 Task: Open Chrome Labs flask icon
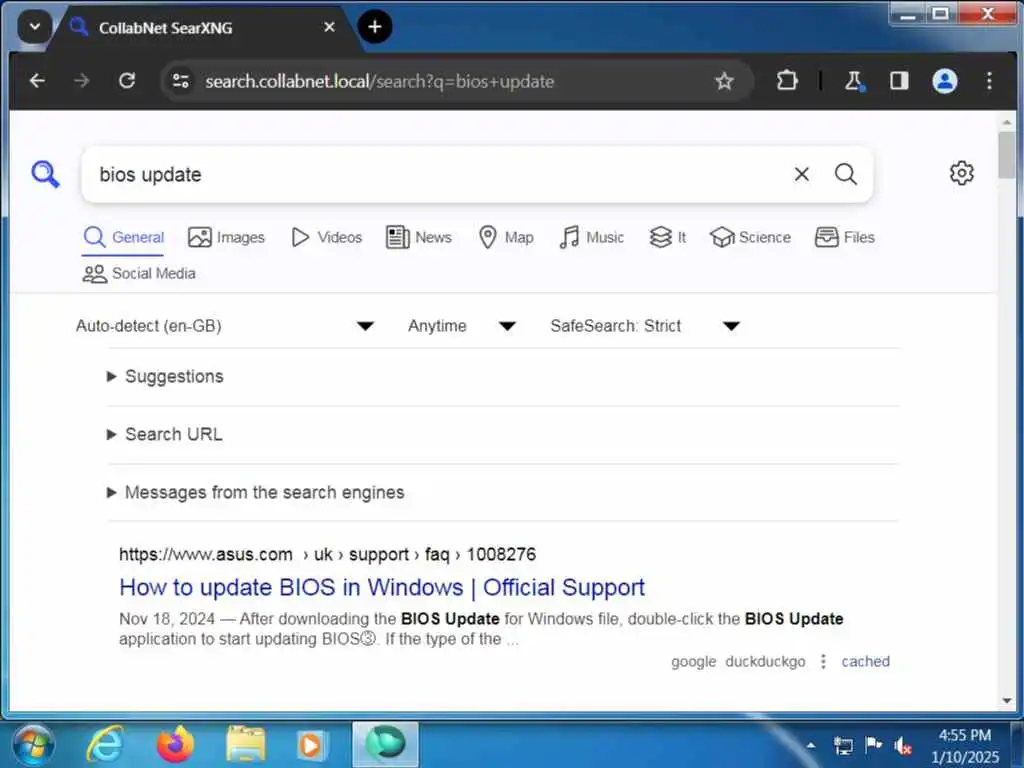point(853,81)
